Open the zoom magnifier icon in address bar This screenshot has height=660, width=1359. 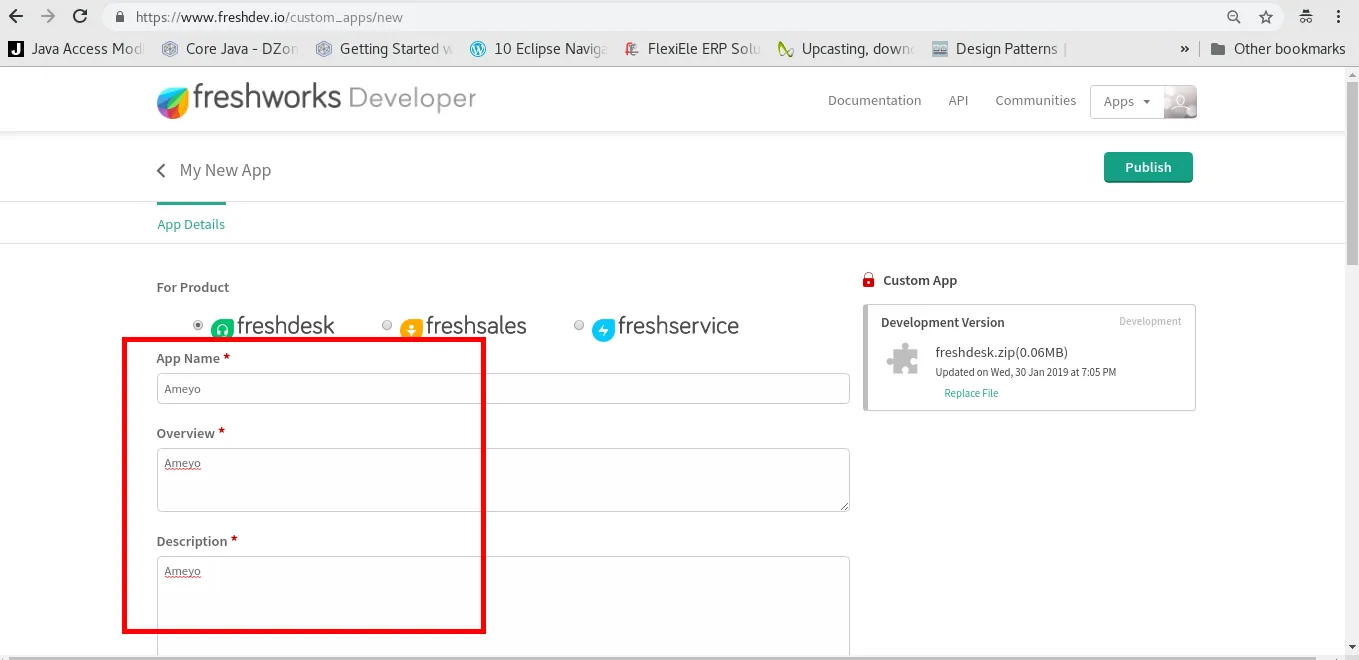click(x=1234, y=17)
